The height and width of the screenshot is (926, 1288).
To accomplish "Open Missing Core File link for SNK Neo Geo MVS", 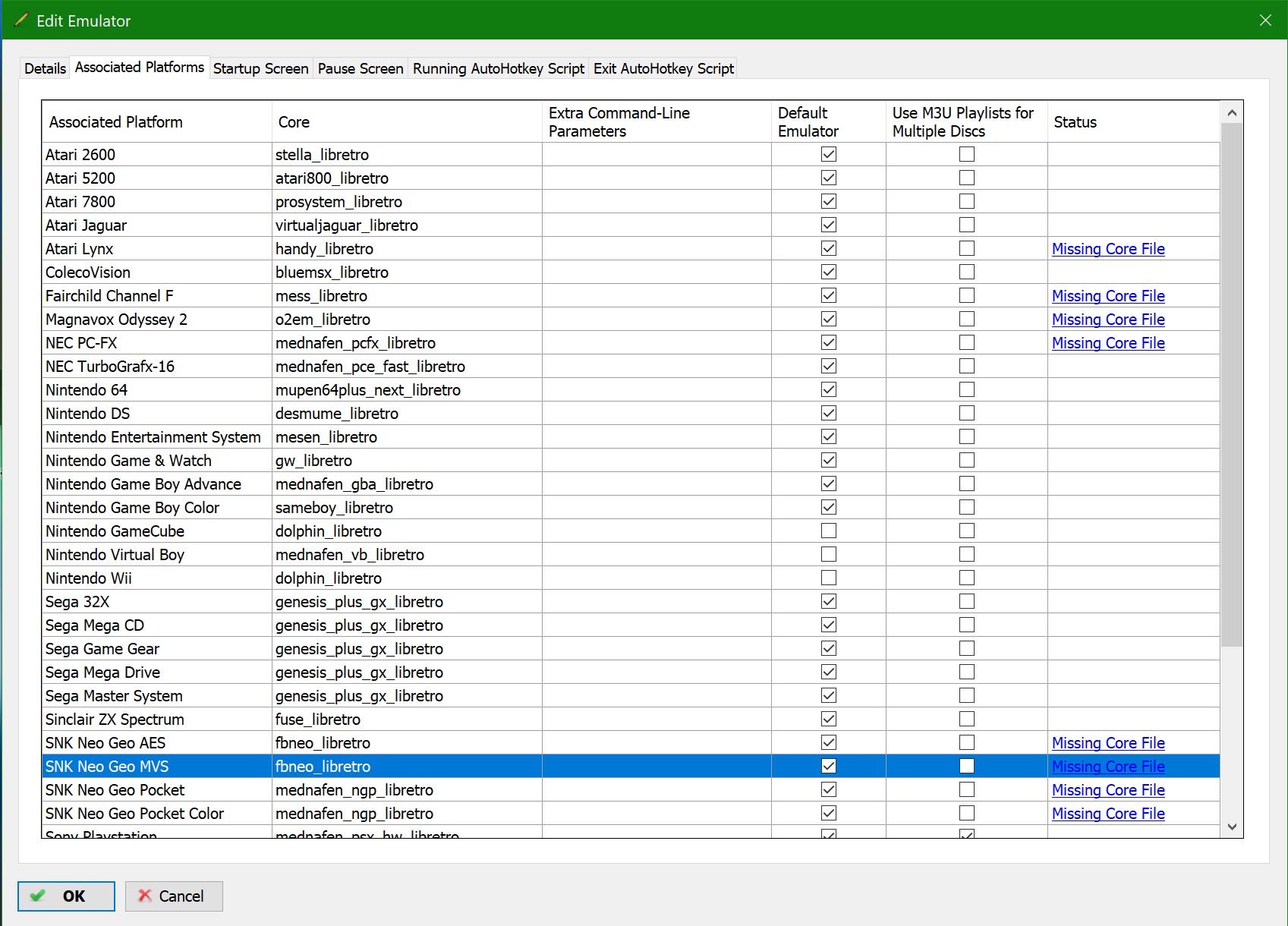I will pos(1108,767).
